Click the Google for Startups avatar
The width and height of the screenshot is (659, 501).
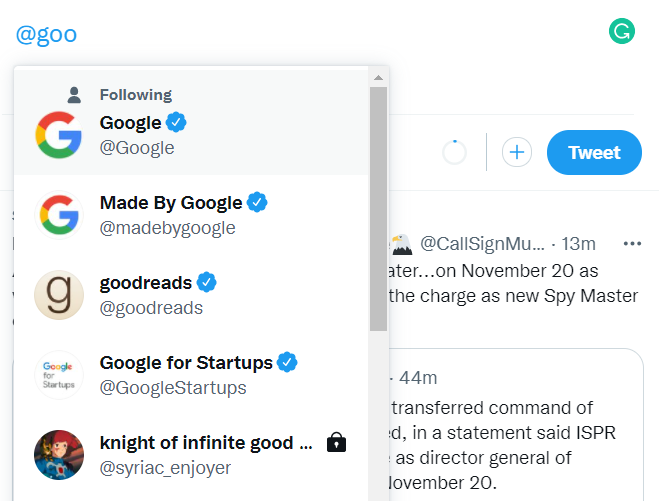[59, 375]
